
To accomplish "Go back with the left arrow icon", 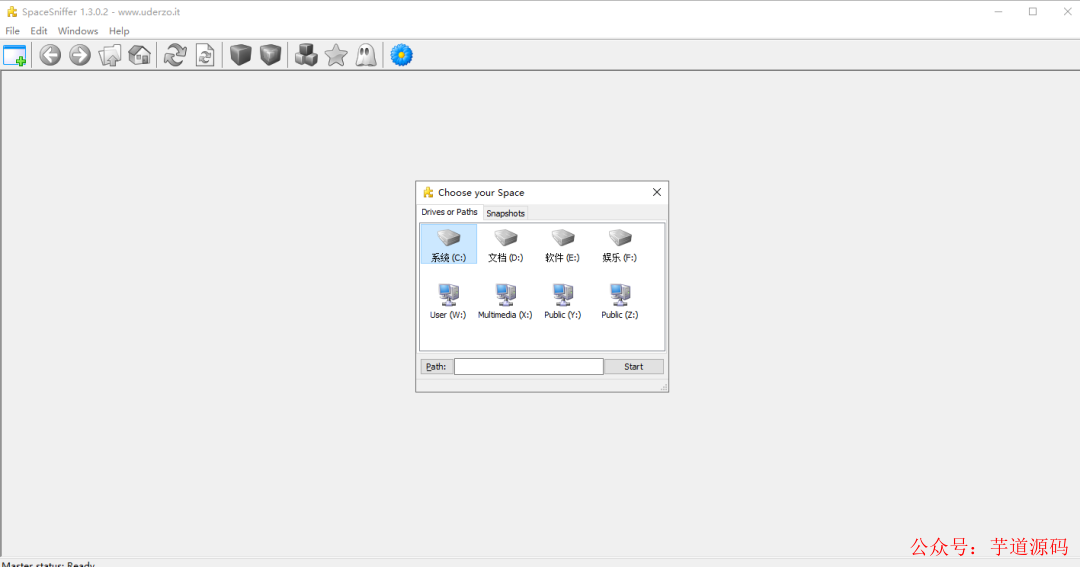I will 50,55.
